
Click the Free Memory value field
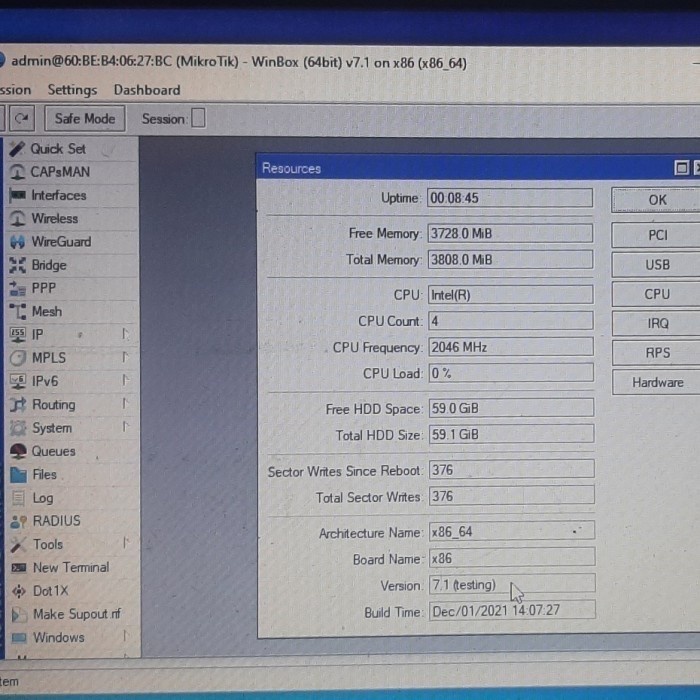(x=510, y=233)
